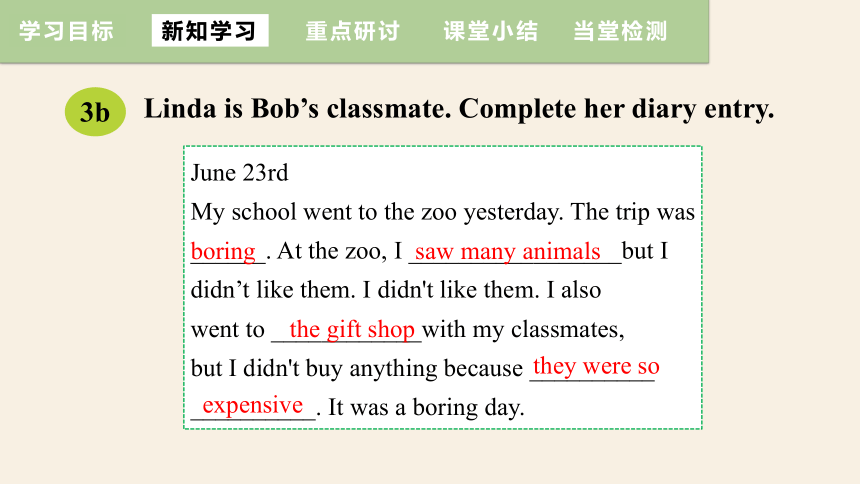Click the words 'went to' before the blank
Image resolution: width=860 pixels, height=484 pixels.
point(228,330)
